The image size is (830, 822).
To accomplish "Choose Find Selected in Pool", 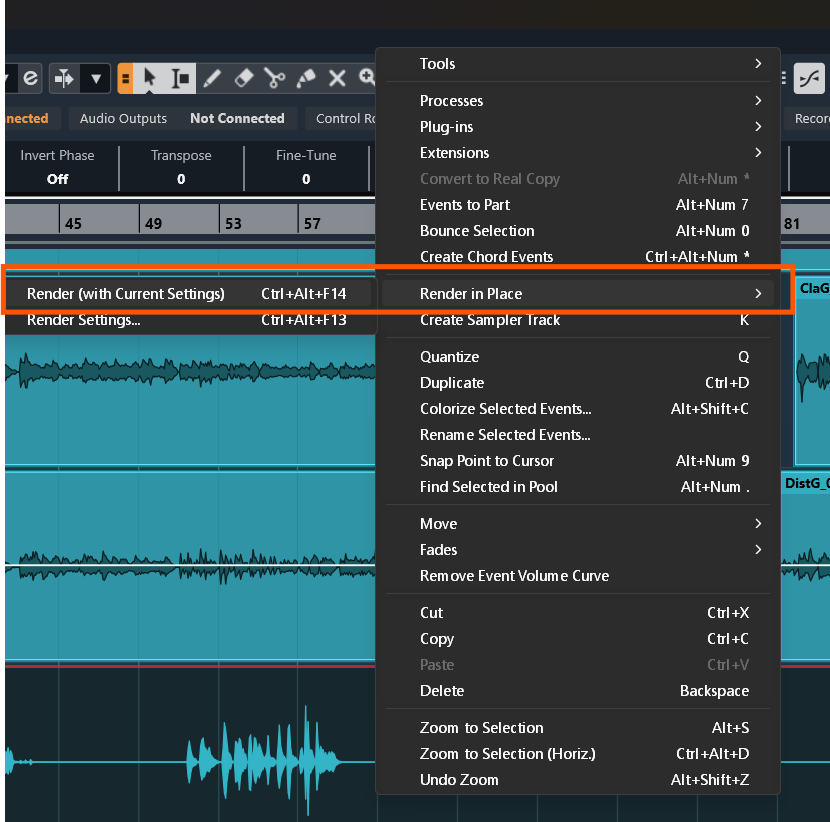I will click(x=578, y=486).
